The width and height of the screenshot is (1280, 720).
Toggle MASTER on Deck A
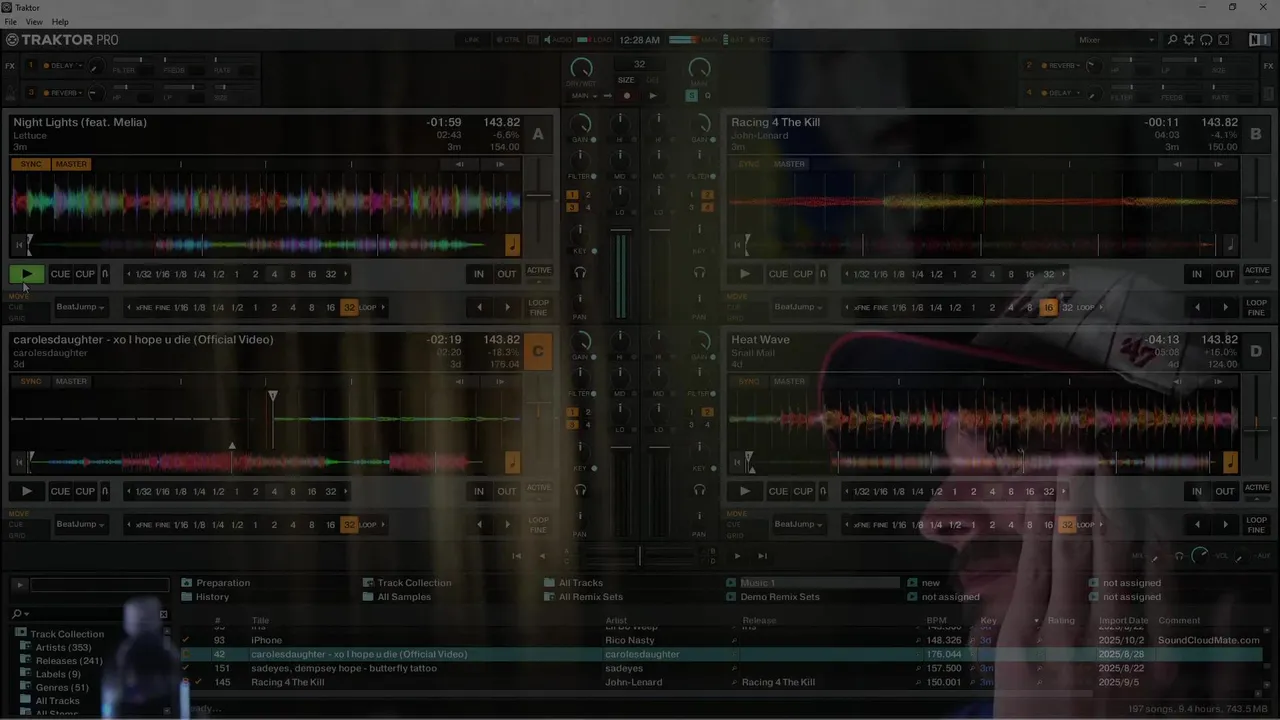tap(71, 164)
